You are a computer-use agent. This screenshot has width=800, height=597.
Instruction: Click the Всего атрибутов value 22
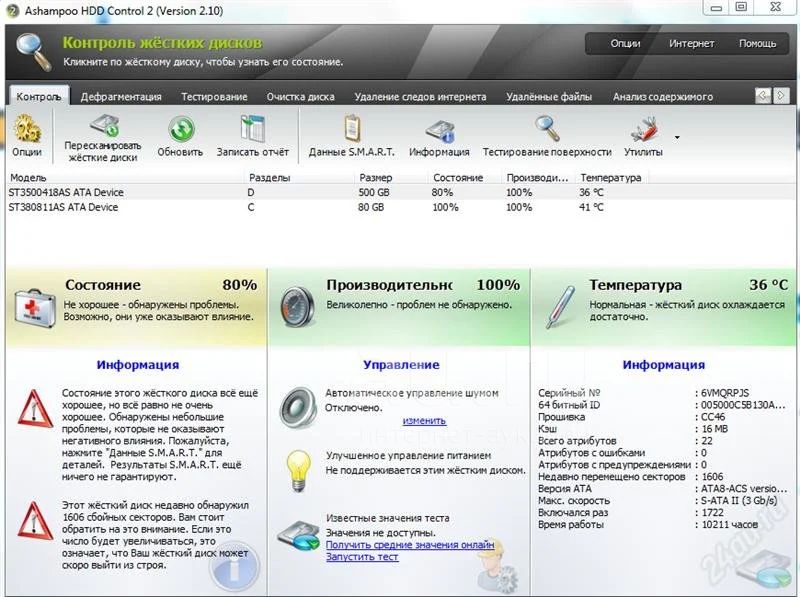(707, 440)
